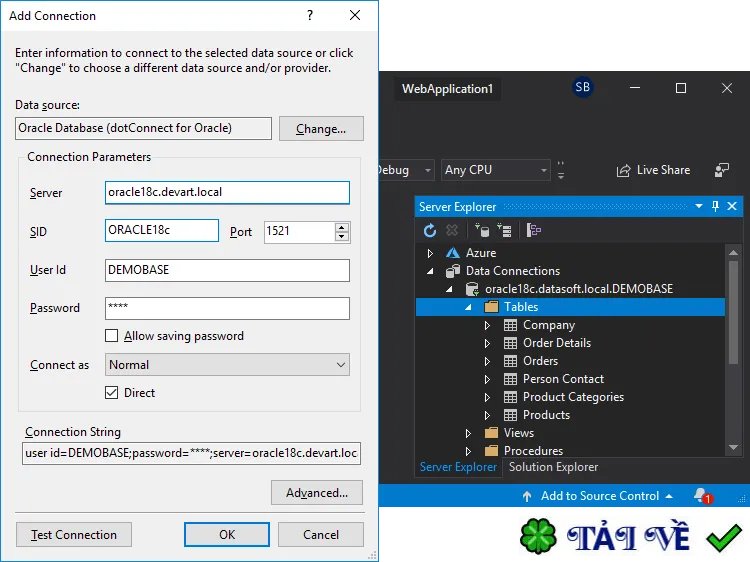750x562 pixels.
Task: Open notifications bell in status bar
Action: (703, 496)
